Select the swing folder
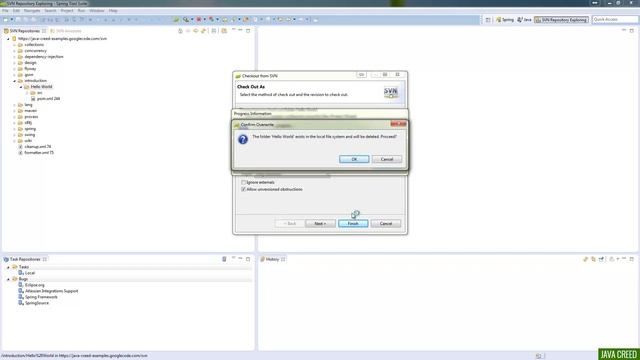Screen dimensions: 640x360 (x=30, y=135)
